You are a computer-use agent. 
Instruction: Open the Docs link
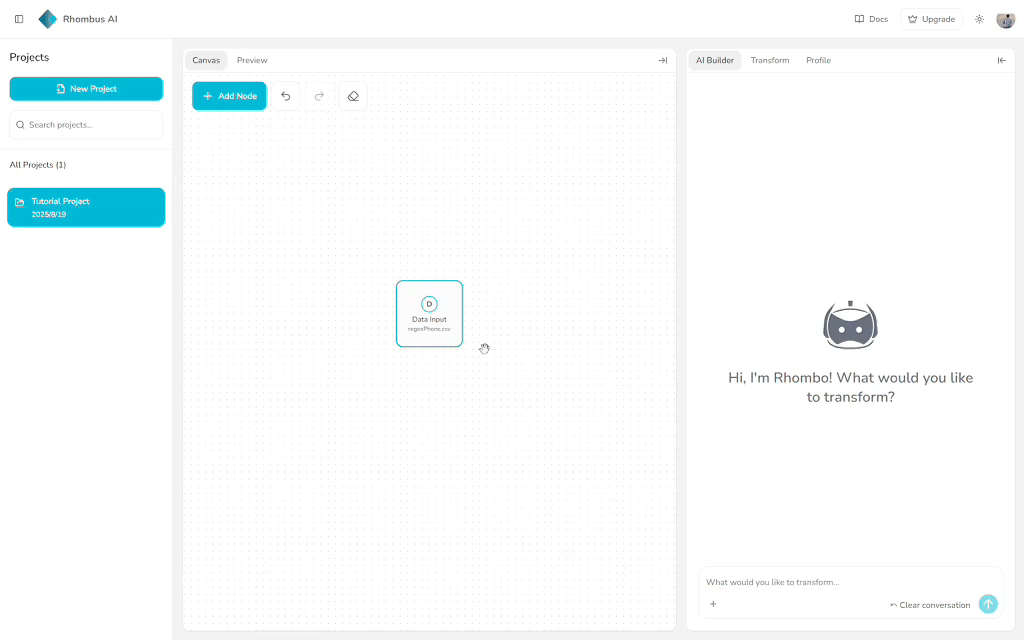[x=871, y=19]
